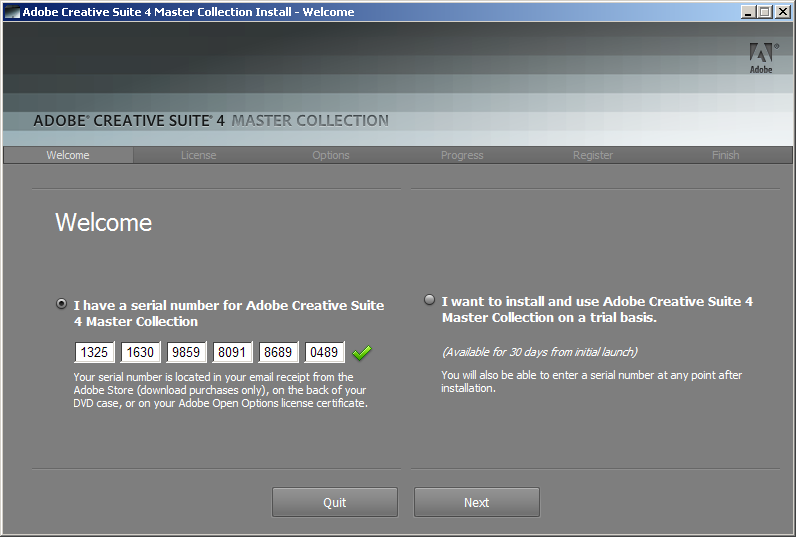
Task: Choose the trial basis install option
Action: point(429,300)
